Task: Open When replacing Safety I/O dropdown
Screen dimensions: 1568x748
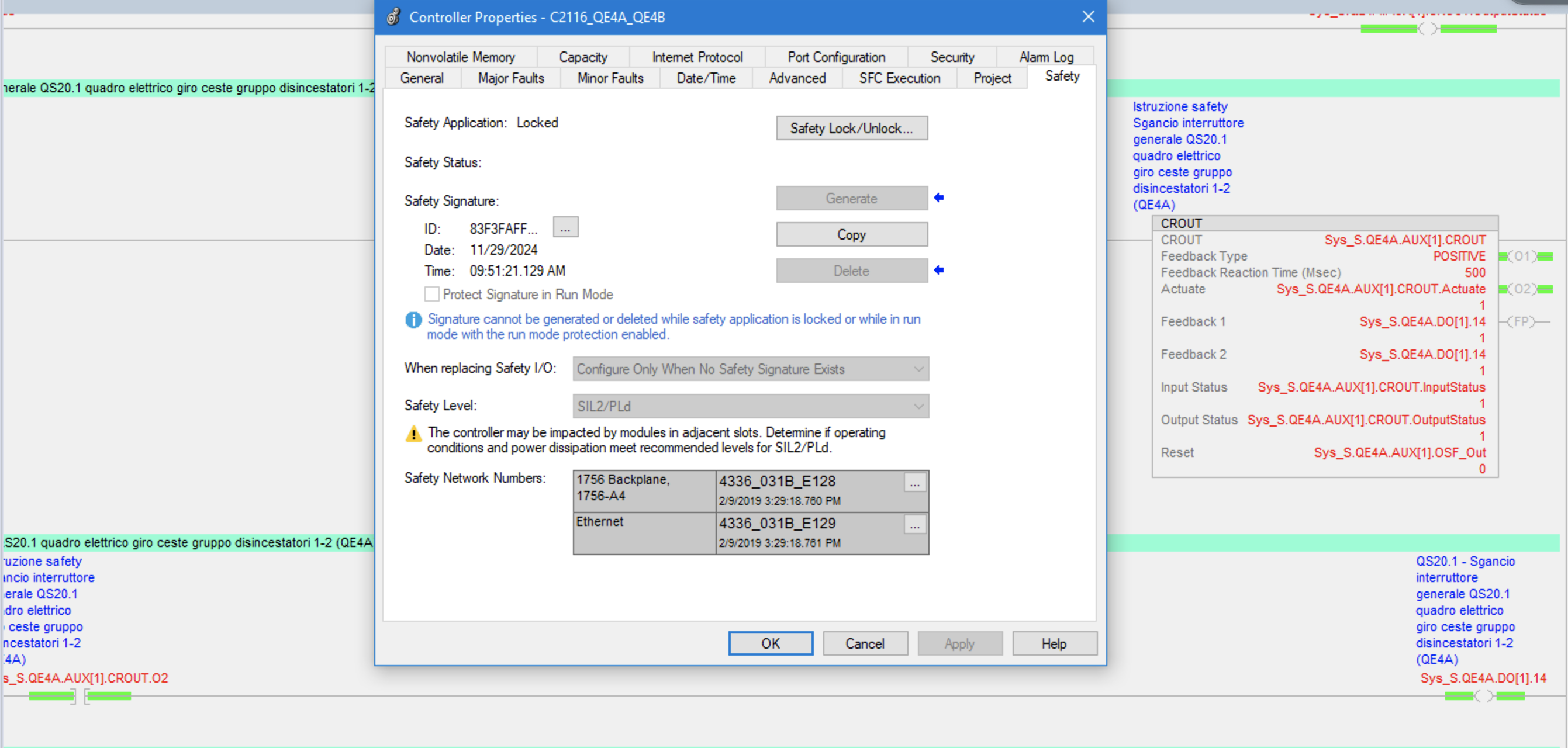Action: pyautogui.click(x=750, y=369)
